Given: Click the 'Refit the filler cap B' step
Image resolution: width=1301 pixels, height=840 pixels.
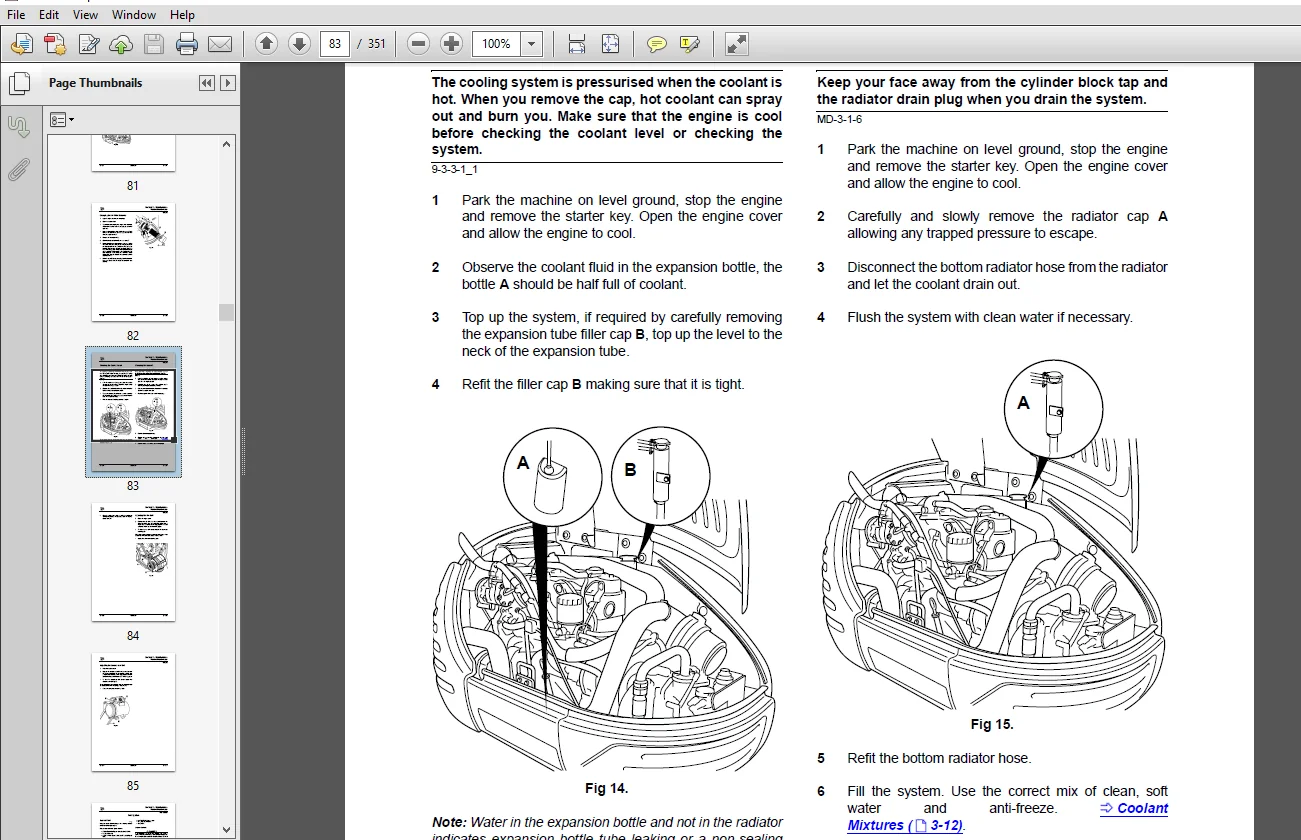Looking at the screenshot, I should click(603, 384).
